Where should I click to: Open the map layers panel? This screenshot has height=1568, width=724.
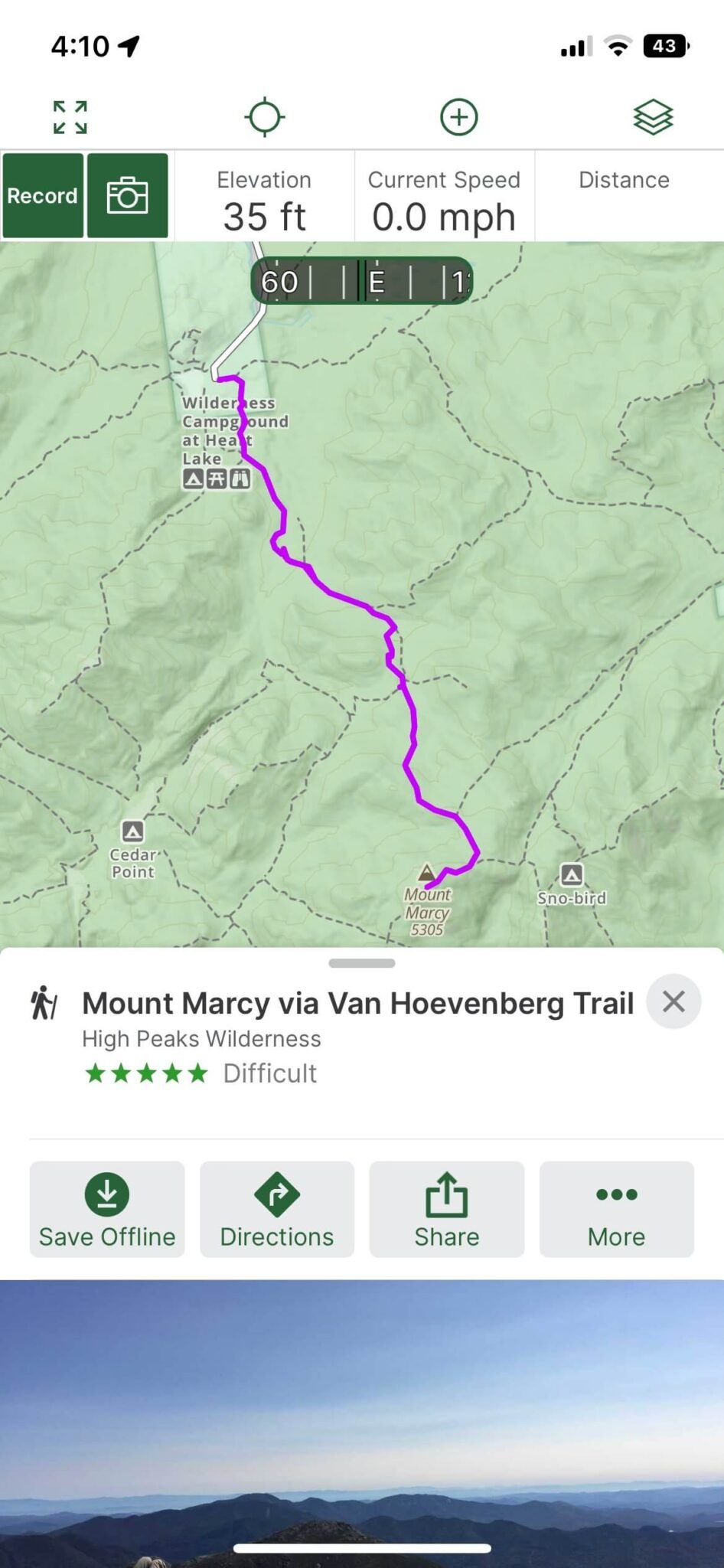click(654, 116)
